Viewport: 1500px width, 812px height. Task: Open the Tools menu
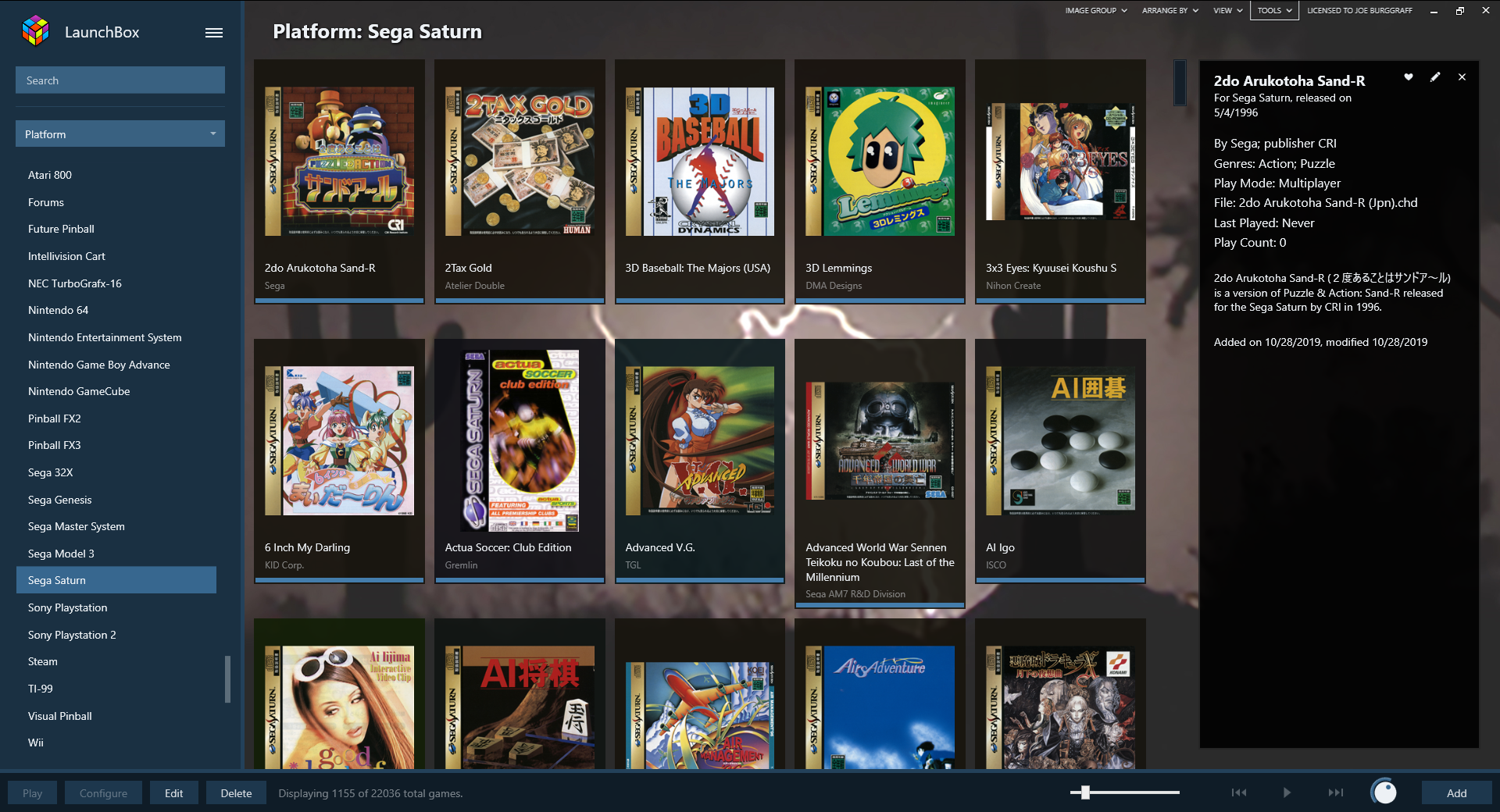coord(1274,11)
